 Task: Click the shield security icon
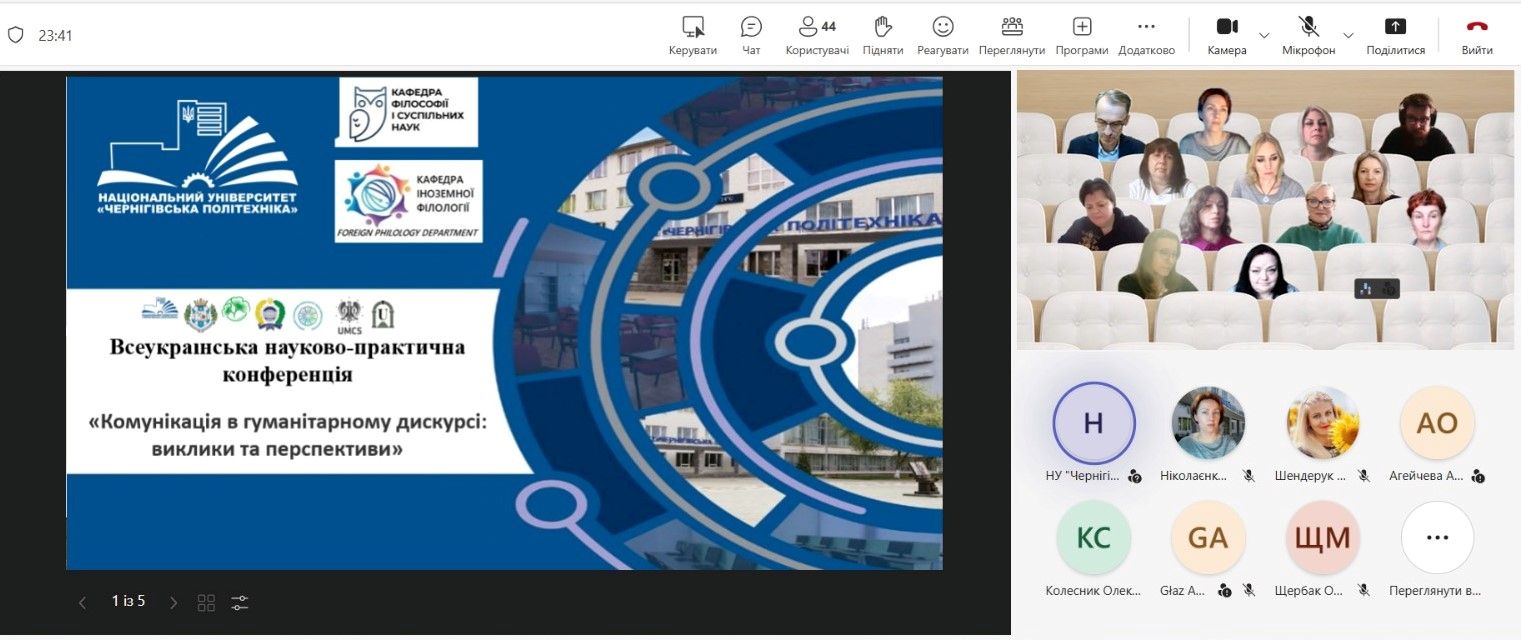click(15, 35)
